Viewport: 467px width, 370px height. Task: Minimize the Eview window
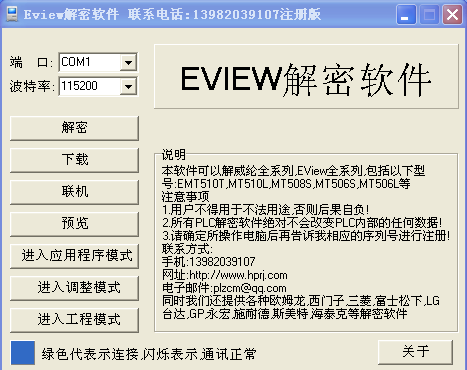(406, 14)
